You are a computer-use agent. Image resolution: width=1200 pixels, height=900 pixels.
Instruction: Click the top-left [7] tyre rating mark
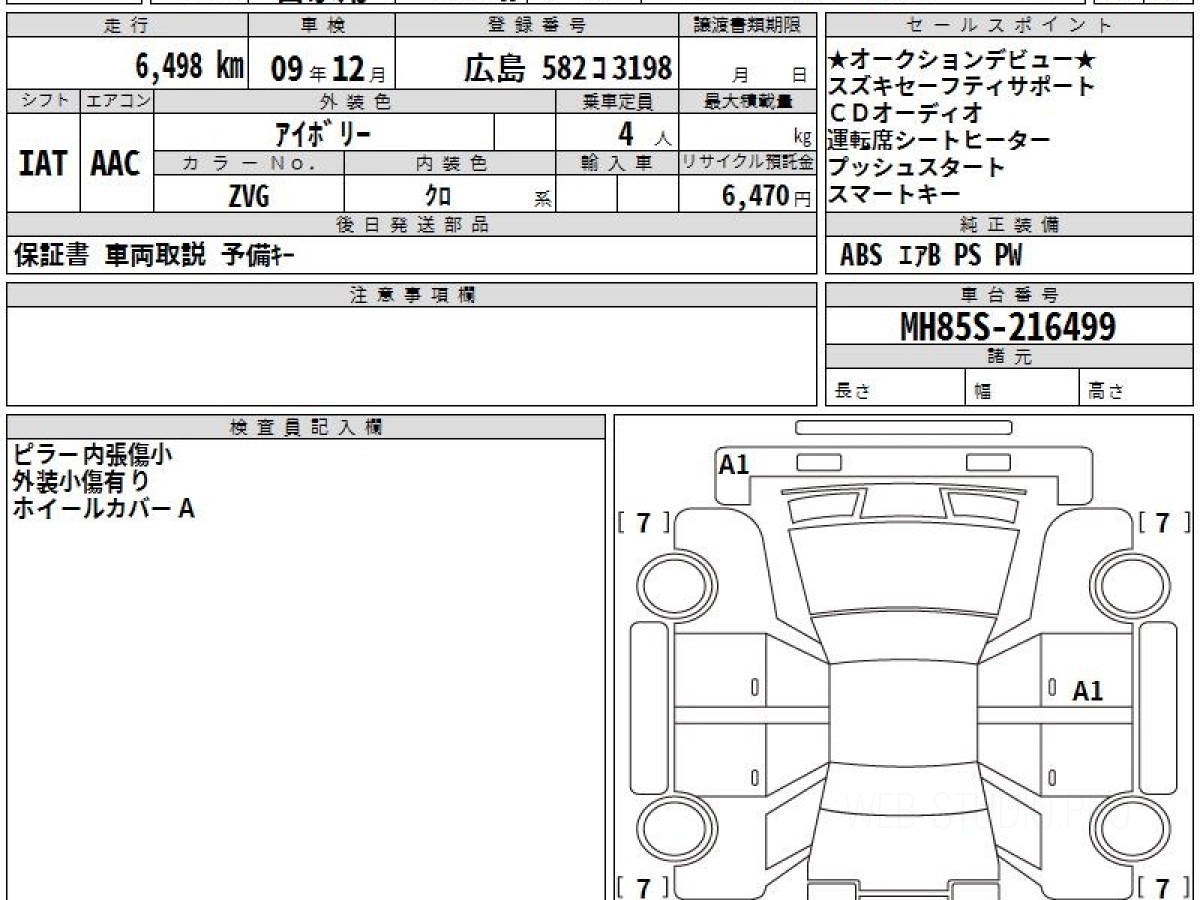pos(644,522)
